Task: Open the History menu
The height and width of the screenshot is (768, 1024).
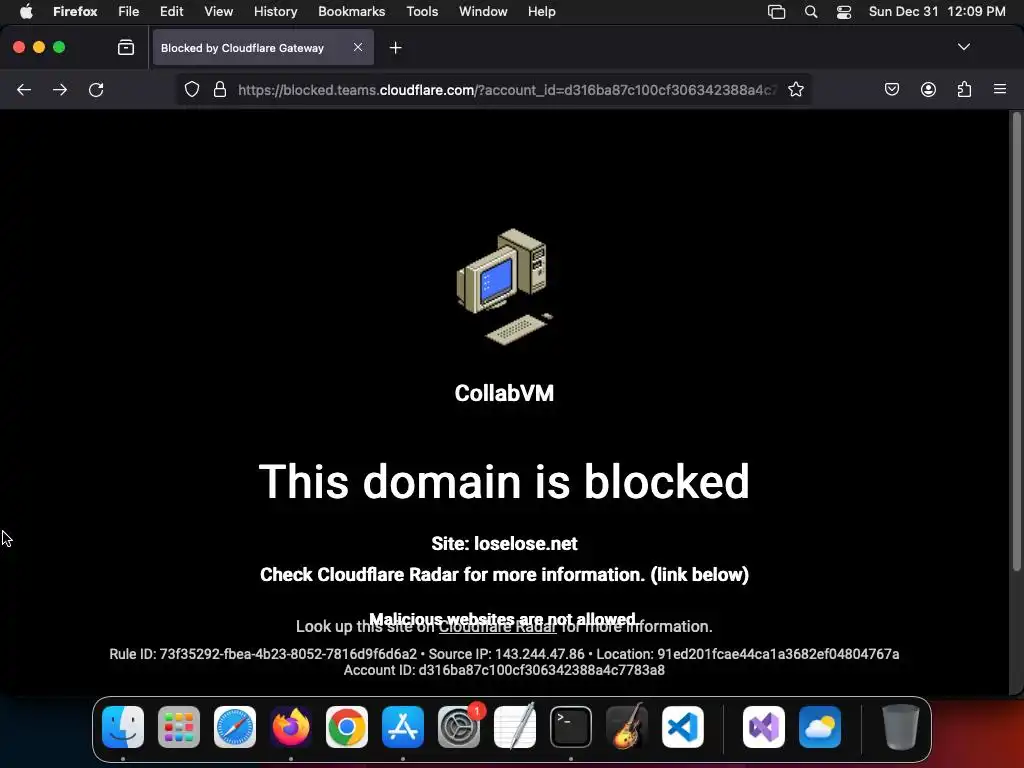Action: (275, 12)
